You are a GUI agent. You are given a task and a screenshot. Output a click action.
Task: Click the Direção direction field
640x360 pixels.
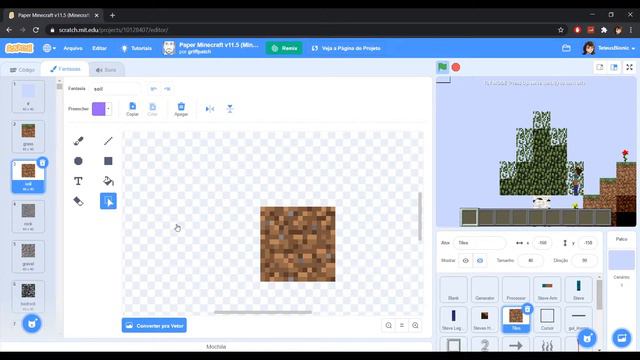[584, 260]
